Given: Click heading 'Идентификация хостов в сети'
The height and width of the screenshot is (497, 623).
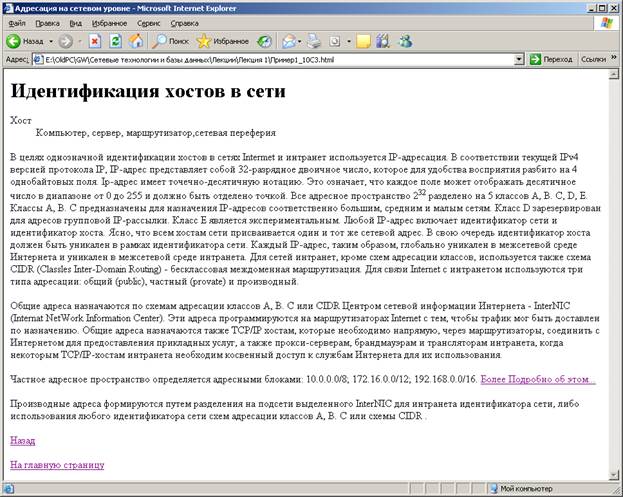Looking at the screenshot, I should (148, 91).
